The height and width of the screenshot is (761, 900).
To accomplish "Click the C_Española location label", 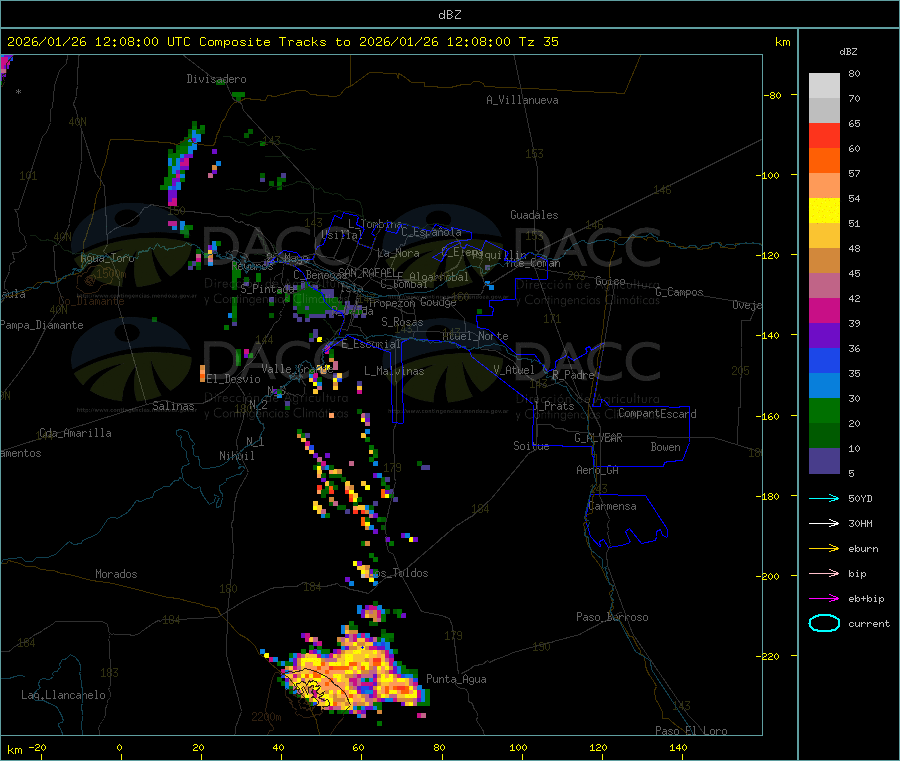I will [431, 232].
